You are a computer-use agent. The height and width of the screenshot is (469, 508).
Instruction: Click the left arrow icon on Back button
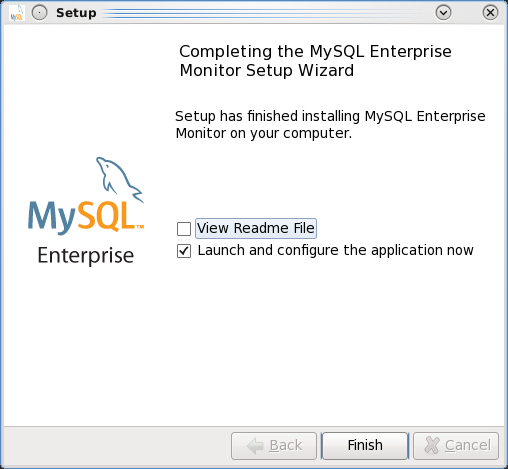click(255, 446)
